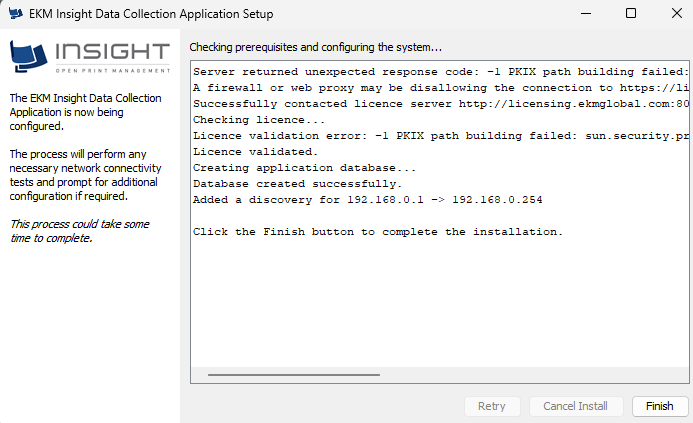This screenshot has width=693, height=423.
Task: Click the 'Licence validation error' log line
Action: (441, 136)
